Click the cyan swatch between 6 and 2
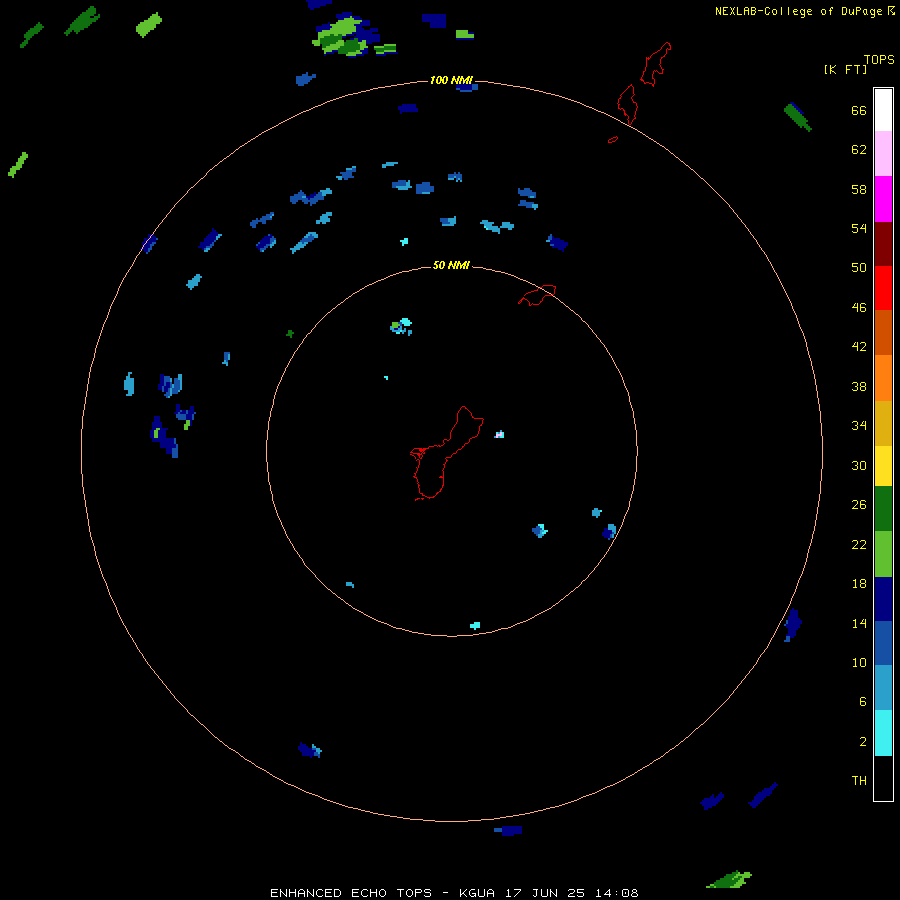The height and width of the screenshot is (900, 900). [x=883, y=733]
